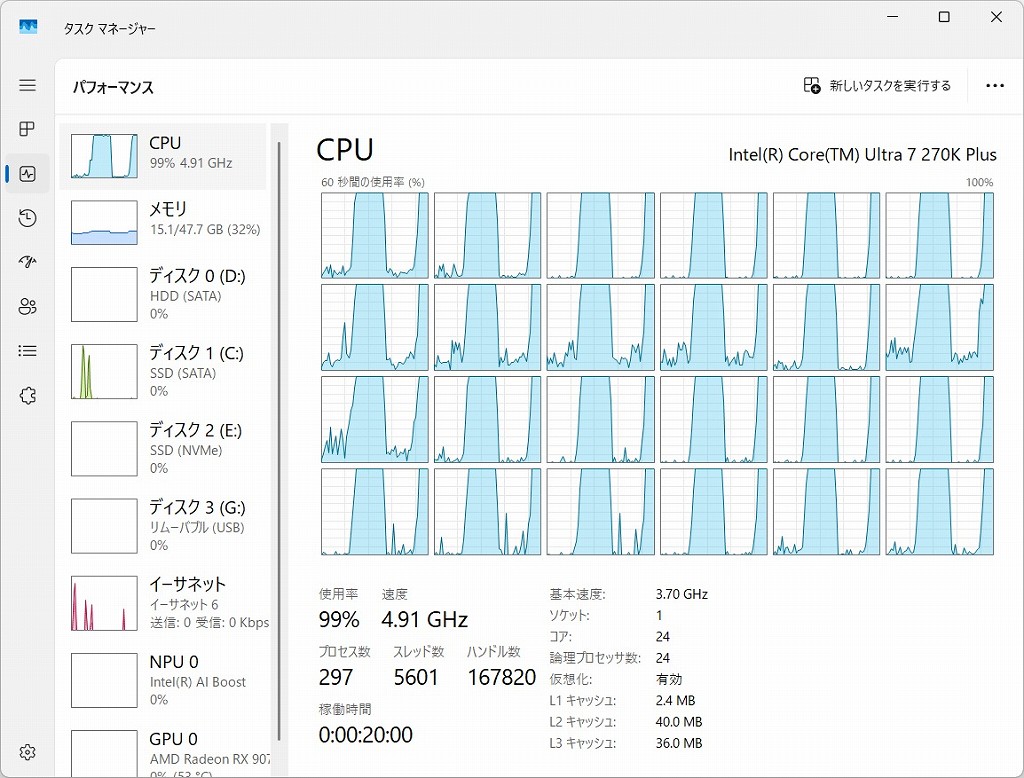1024x778 pixels.
Task: Click the 60 秒間の使用率 (%) label
Action: point(373,182)
